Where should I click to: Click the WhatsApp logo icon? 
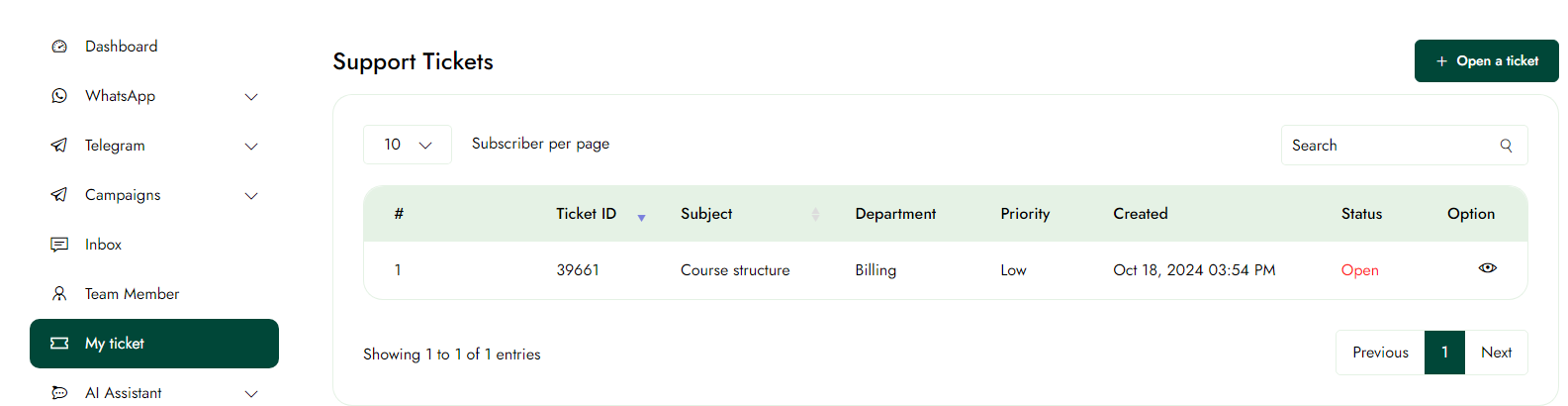tap(59, 96)
